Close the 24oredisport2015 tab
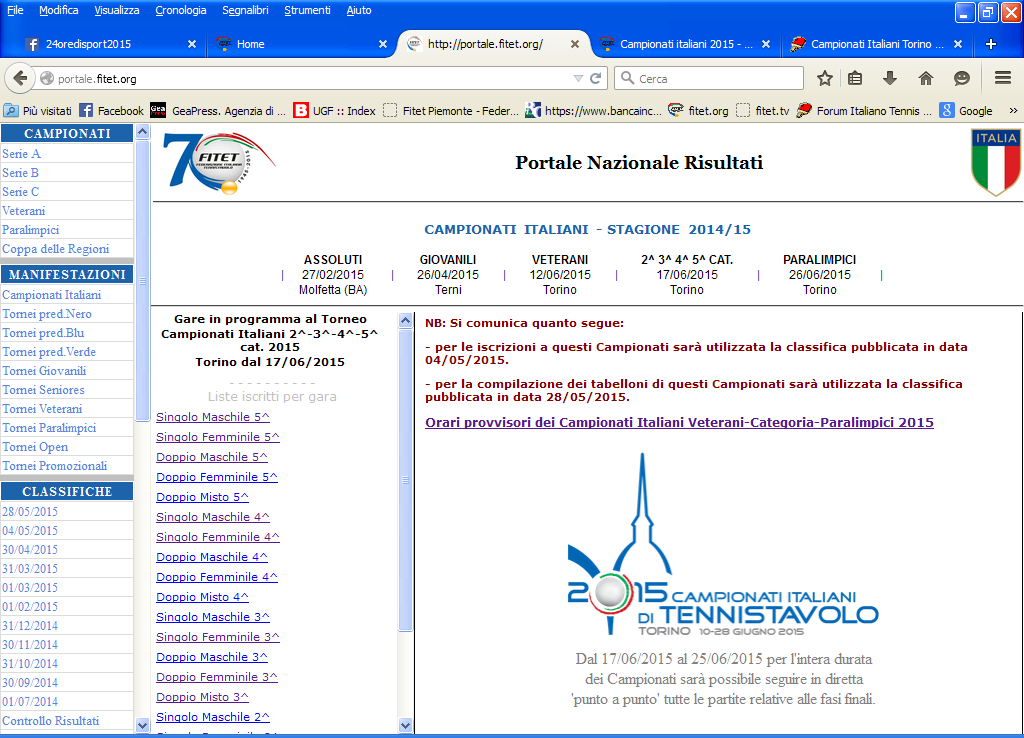The height and width of the screenshot is (738, 1024). coord(191,44)
